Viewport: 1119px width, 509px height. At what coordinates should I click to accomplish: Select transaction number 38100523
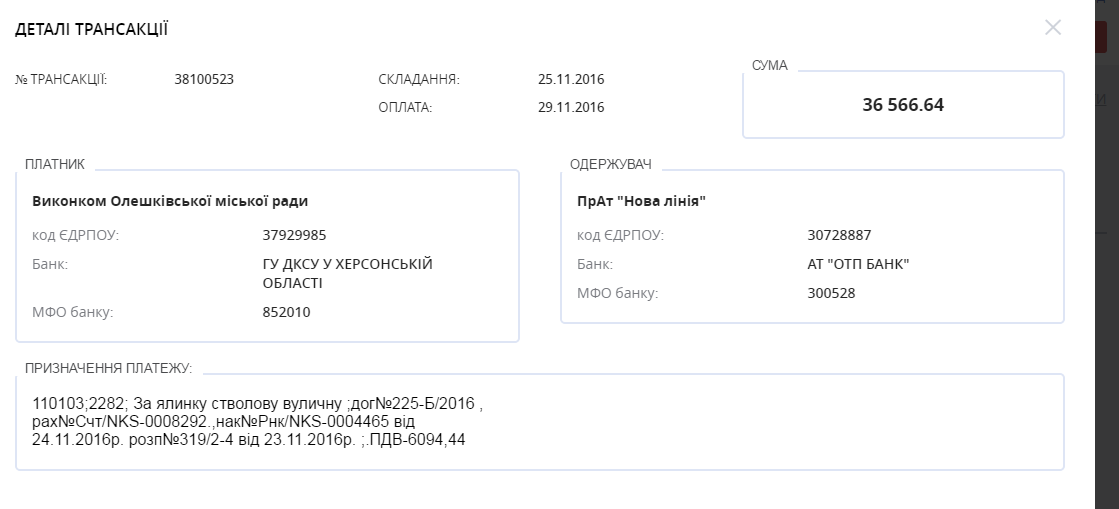(x=204, y=79)
